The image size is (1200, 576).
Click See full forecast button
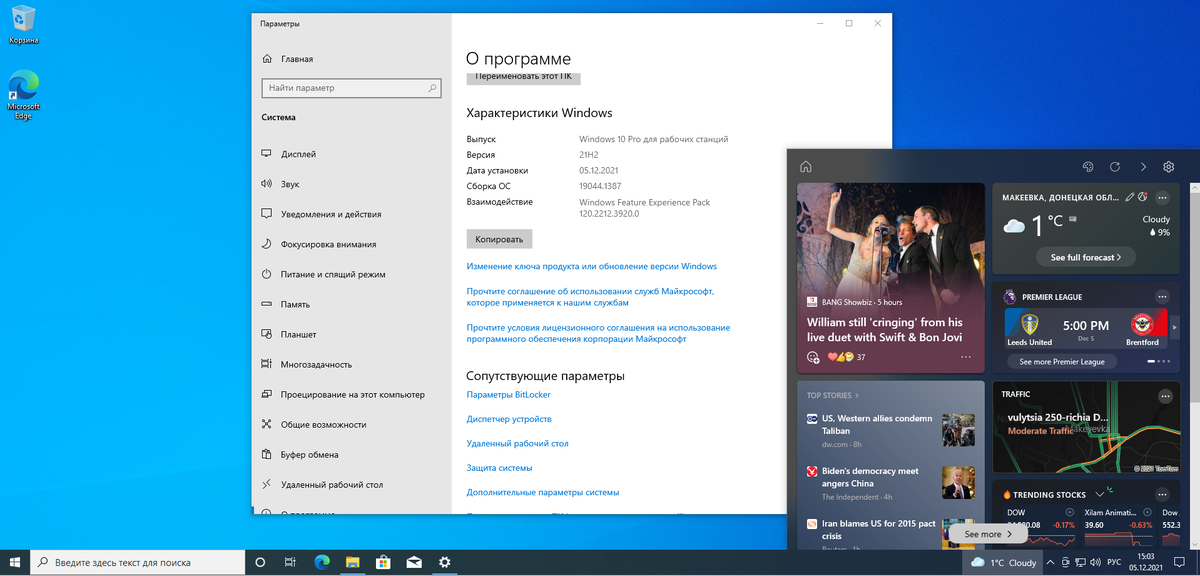point(1085,257)
